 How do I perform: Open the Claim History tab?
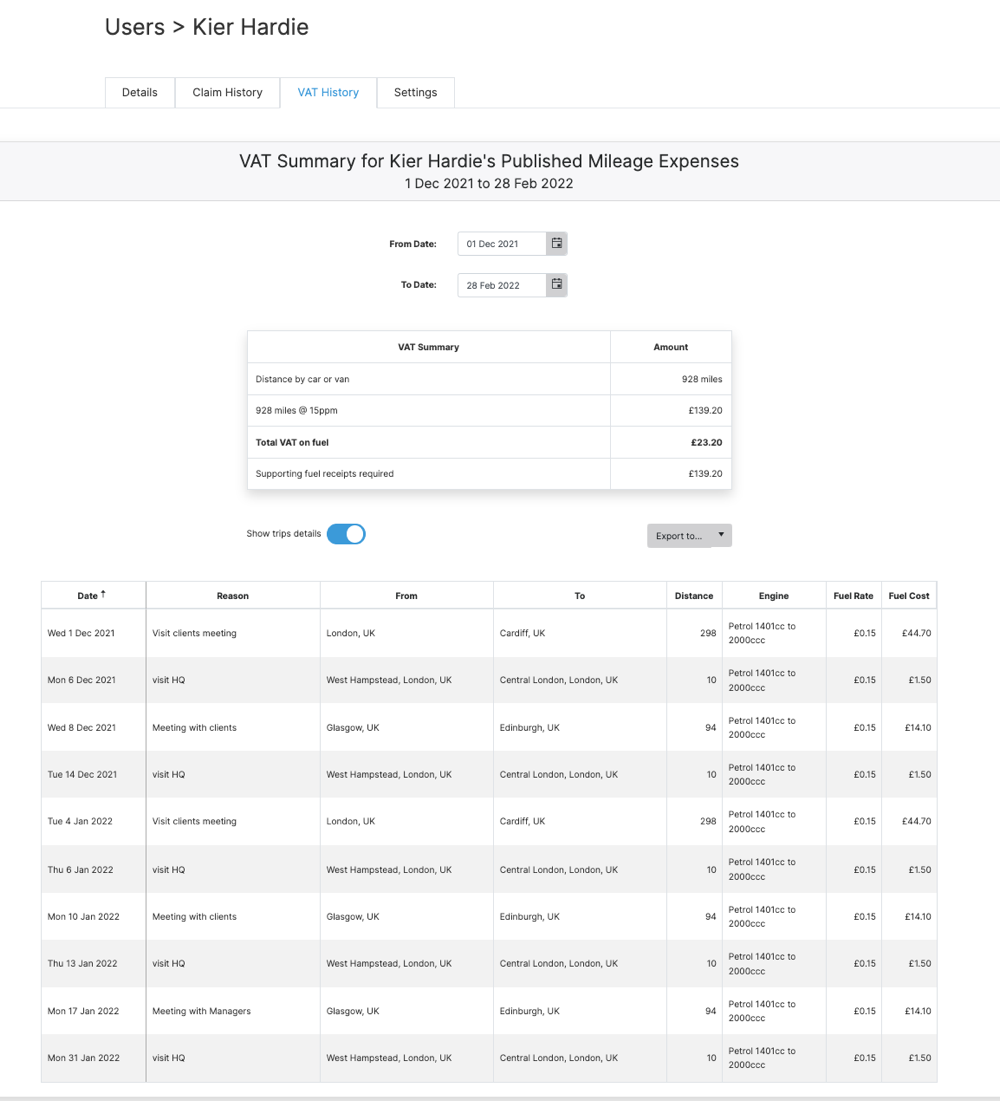click(227, 92)
